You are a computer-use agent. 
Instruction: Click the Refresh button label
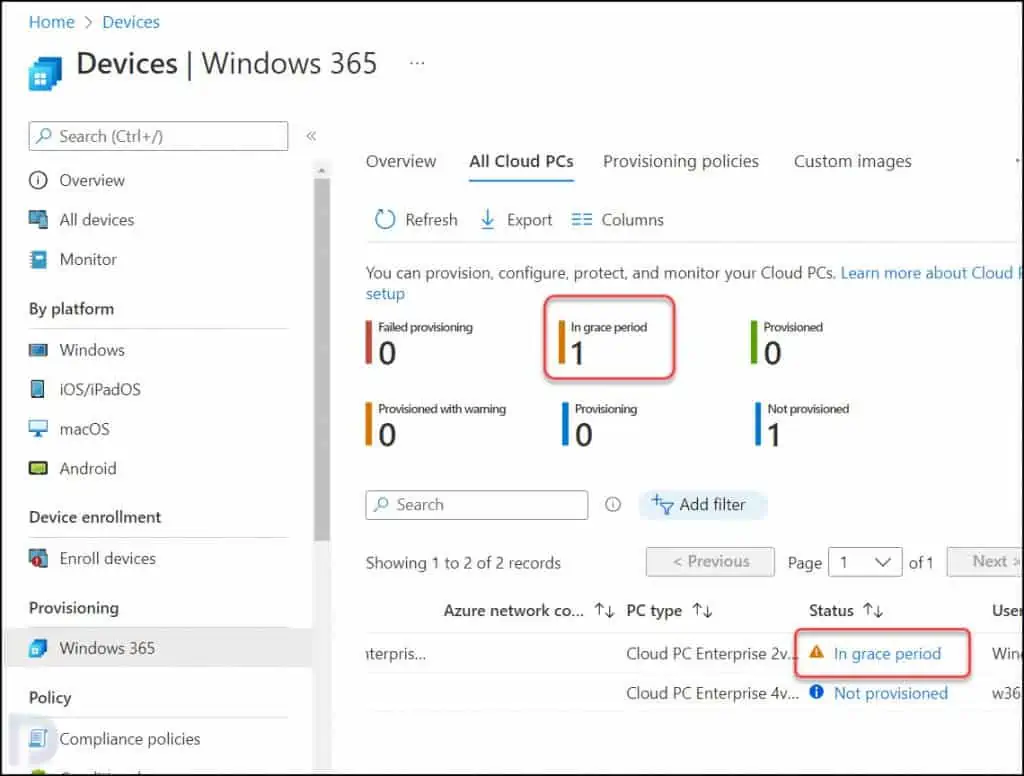pyautogui.click(x=431, y=220)
